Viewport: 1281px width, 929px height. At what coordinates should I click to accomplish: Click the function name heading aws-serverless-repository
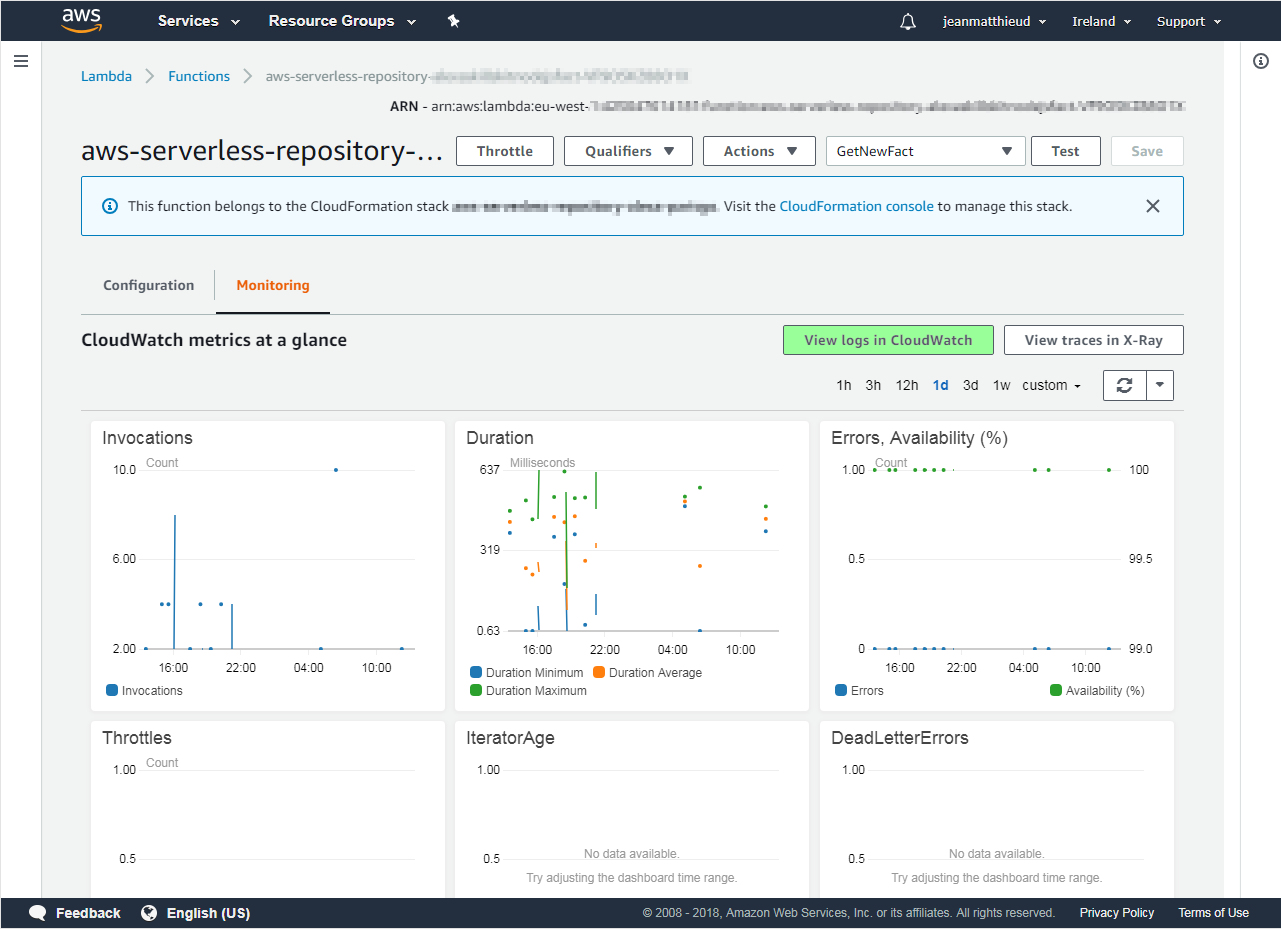coord(261,151)
